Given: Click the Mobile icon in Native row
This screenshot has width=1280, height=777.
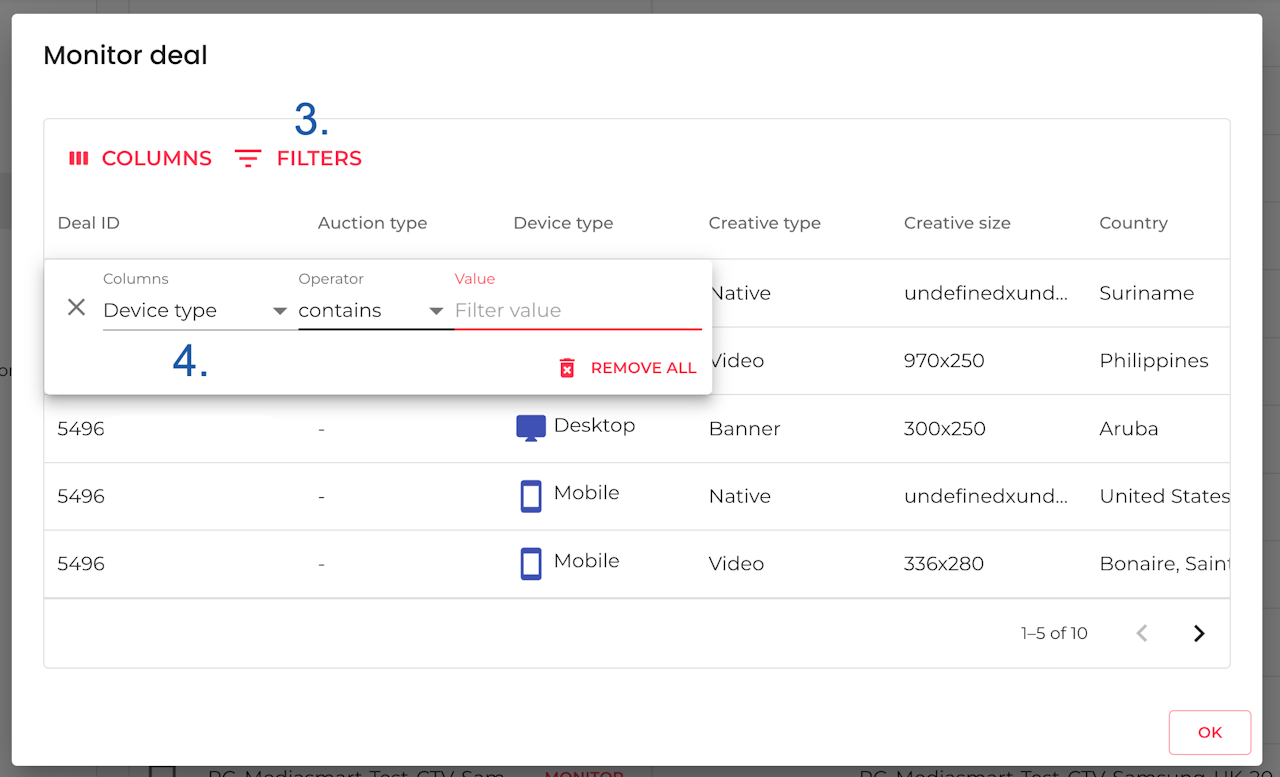Looking at the screenshot, I should coord(531,496).
